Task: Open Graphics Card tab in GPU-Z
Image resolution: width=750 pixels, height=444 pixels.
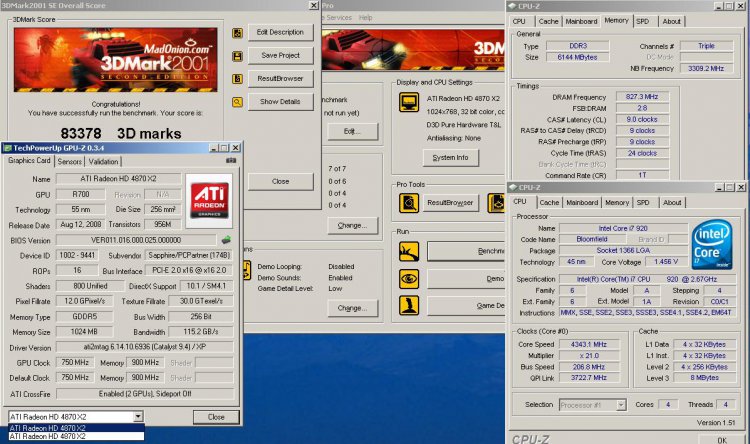Action: pos(29,161)
